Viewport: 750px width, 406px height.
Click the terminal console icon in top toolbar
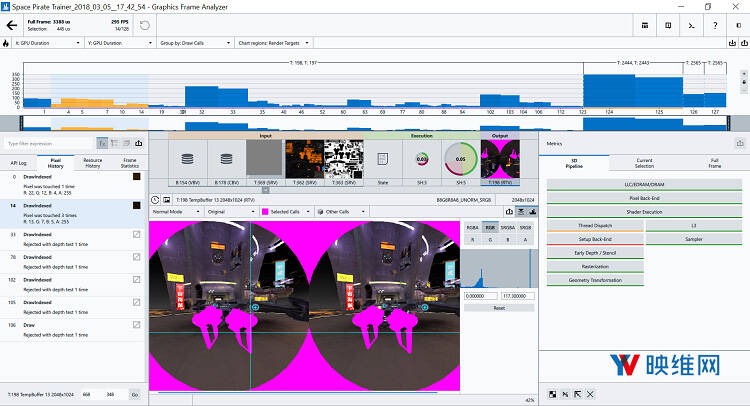pyautogui.click(x=693, y=27)
